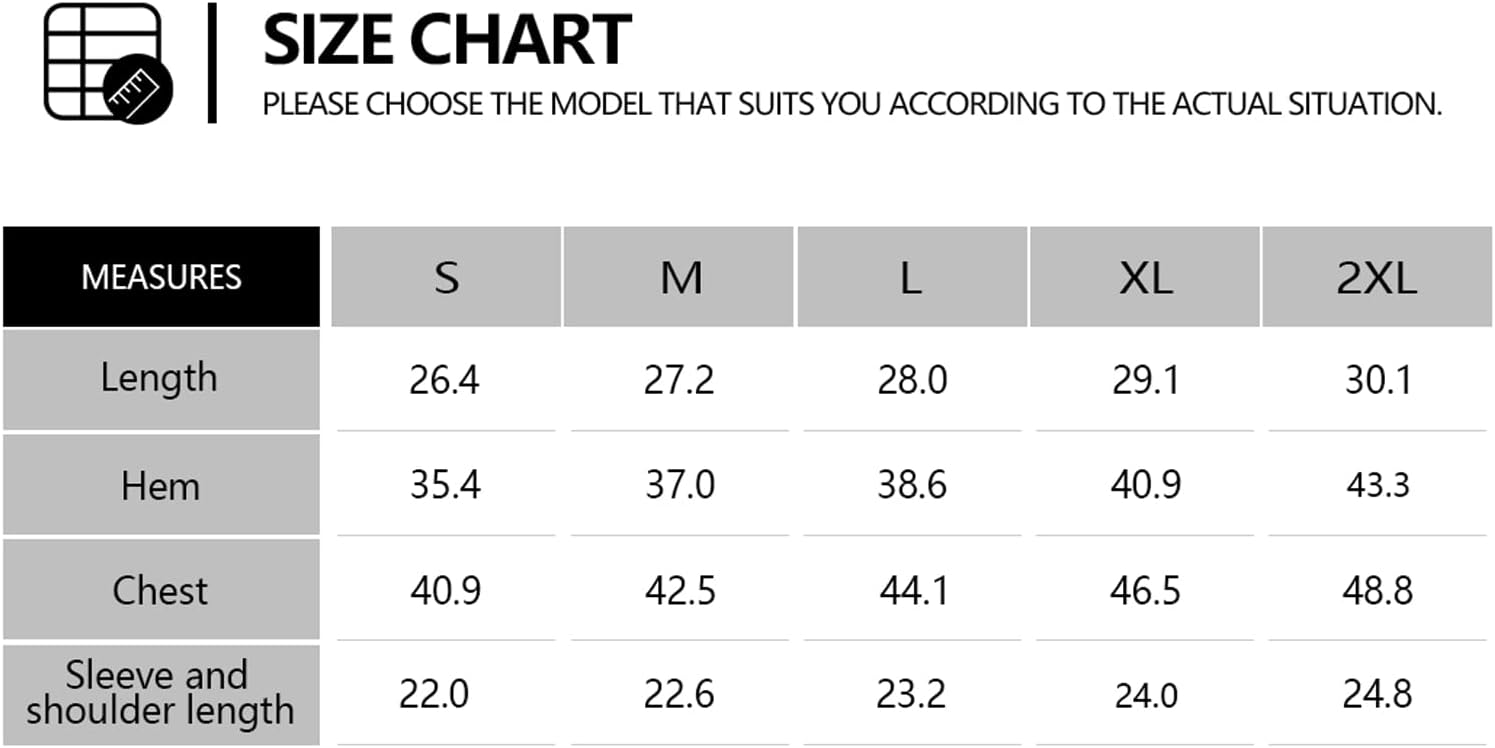Select the MEASURES header cell

161,277
